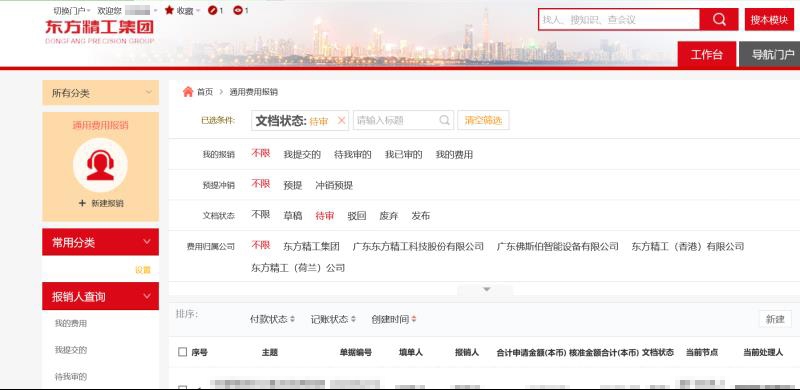Click the 东方精工集团 logo

[x=99, y=31]
